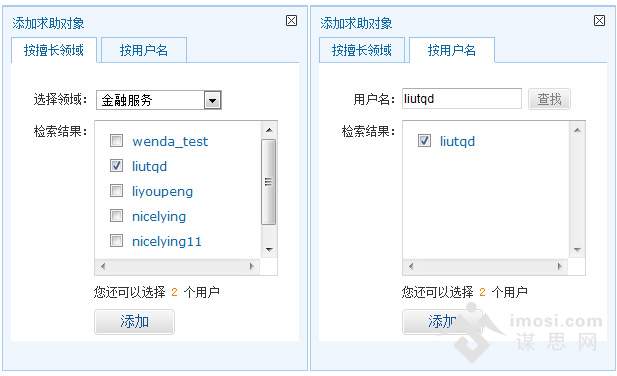Click the left list's scroll-up arrow
The height and width of the screenshot is (376, 617).
(x=269, y=130)
